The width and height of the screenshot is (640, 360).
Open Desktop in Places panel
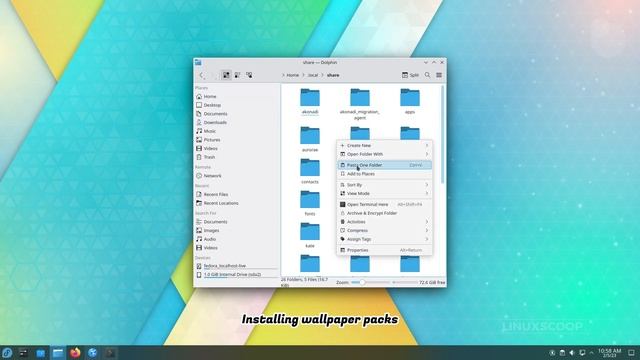point(237,105)
